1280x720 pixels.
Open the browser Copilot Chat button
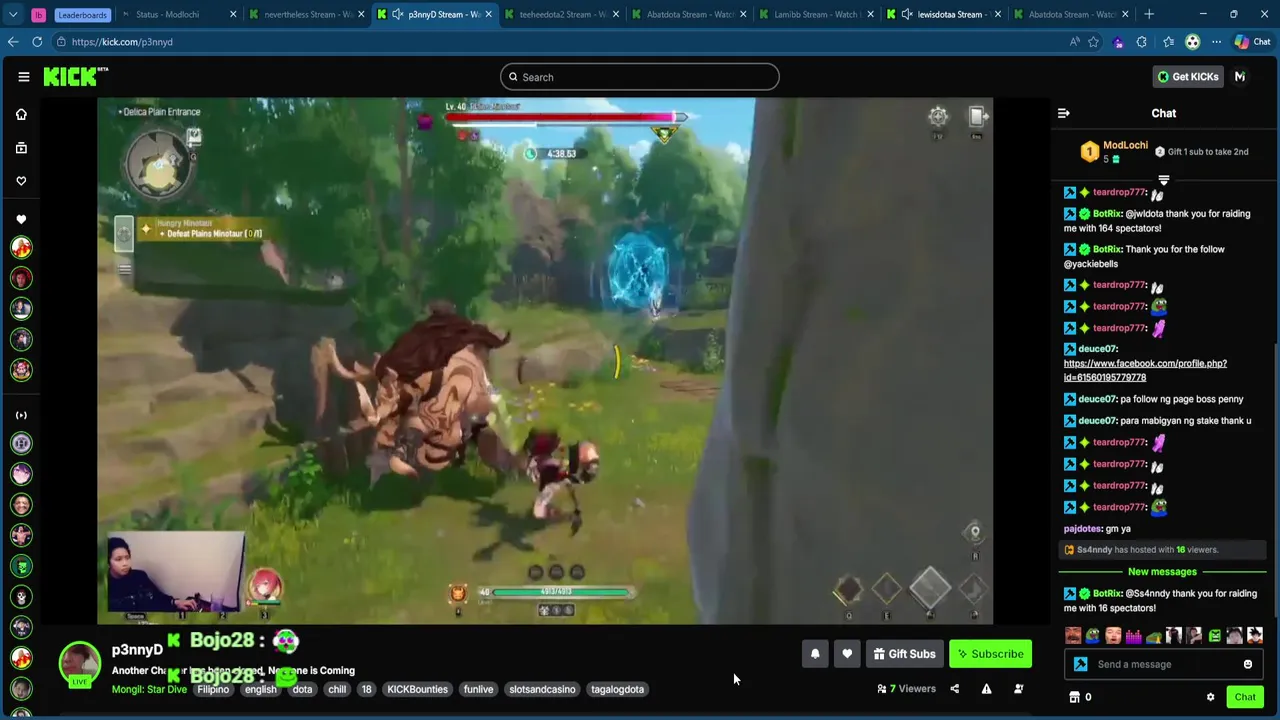[x=1252, y=42]
